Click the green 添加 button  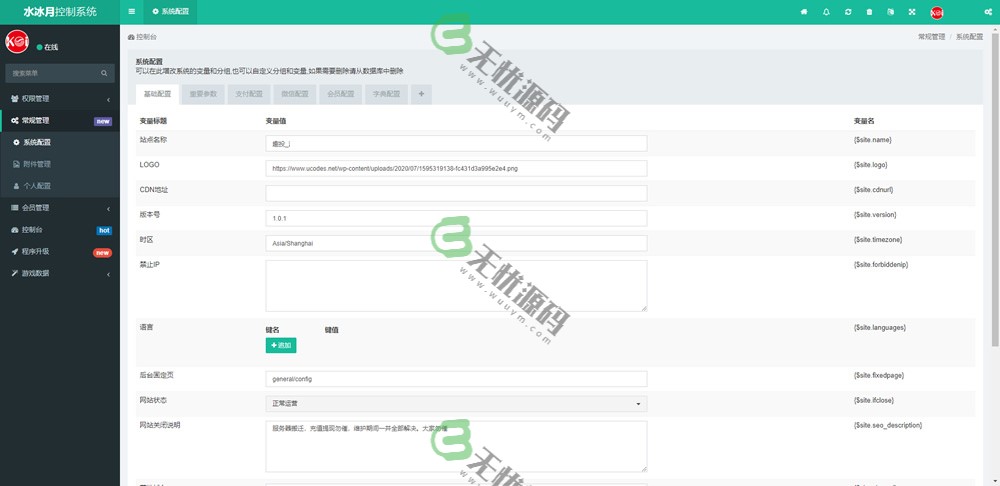(x=281, y=345)
